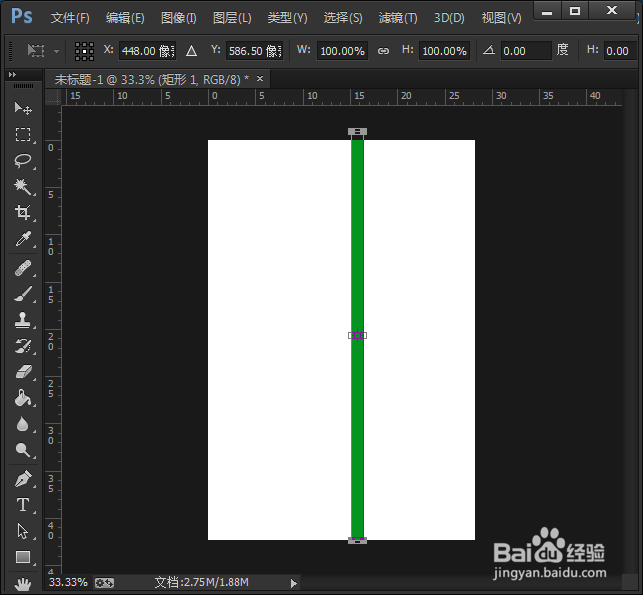This screenshot has width=643, height=595.
Task: Click the H height percentage field
Action: click(x=444, y=51)
